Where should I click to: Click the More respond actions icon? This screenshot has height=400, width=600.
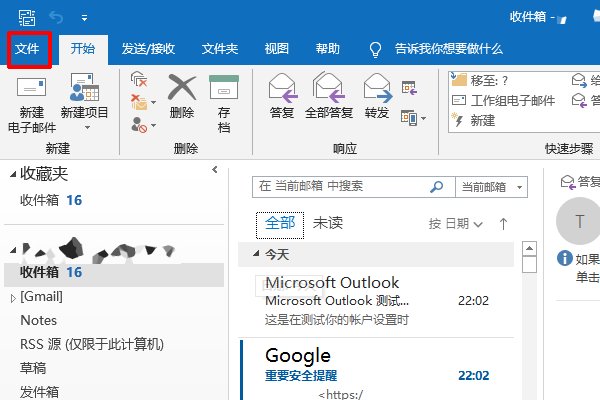click(409, 118)
